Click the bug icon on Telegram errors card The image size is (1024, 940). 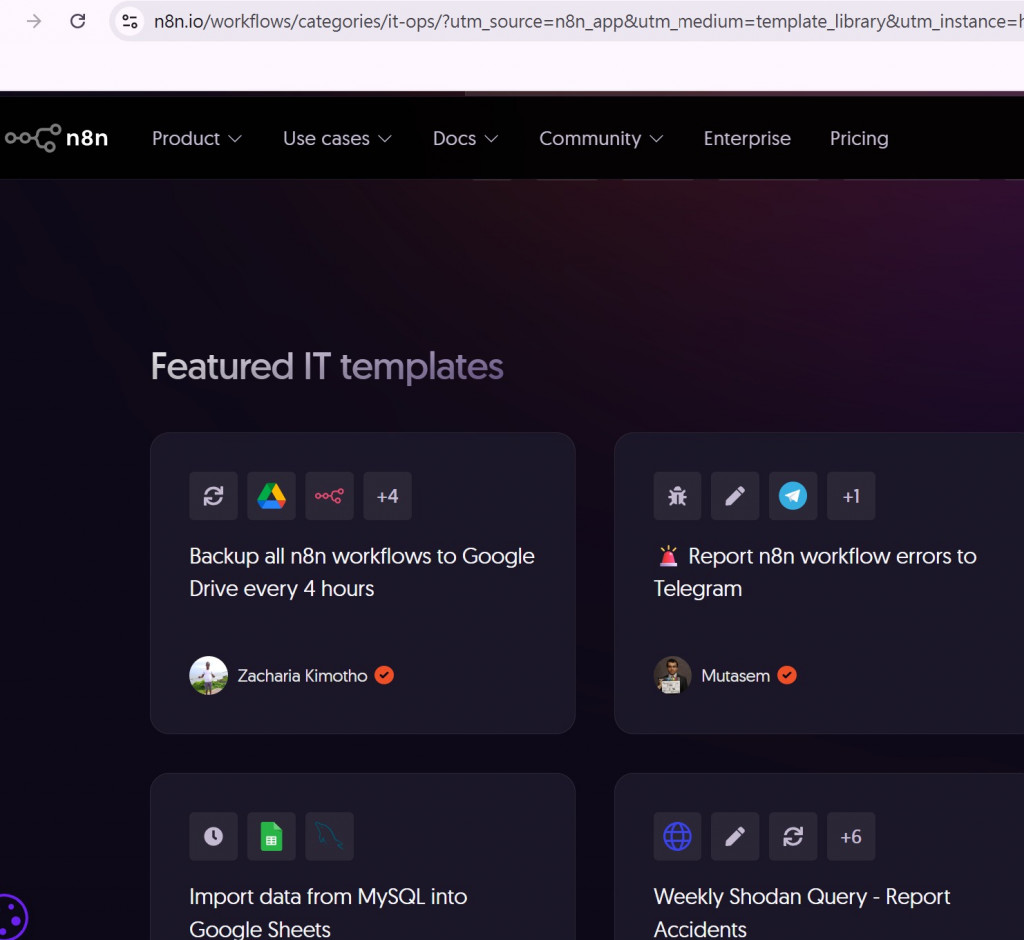click(677, 496)
